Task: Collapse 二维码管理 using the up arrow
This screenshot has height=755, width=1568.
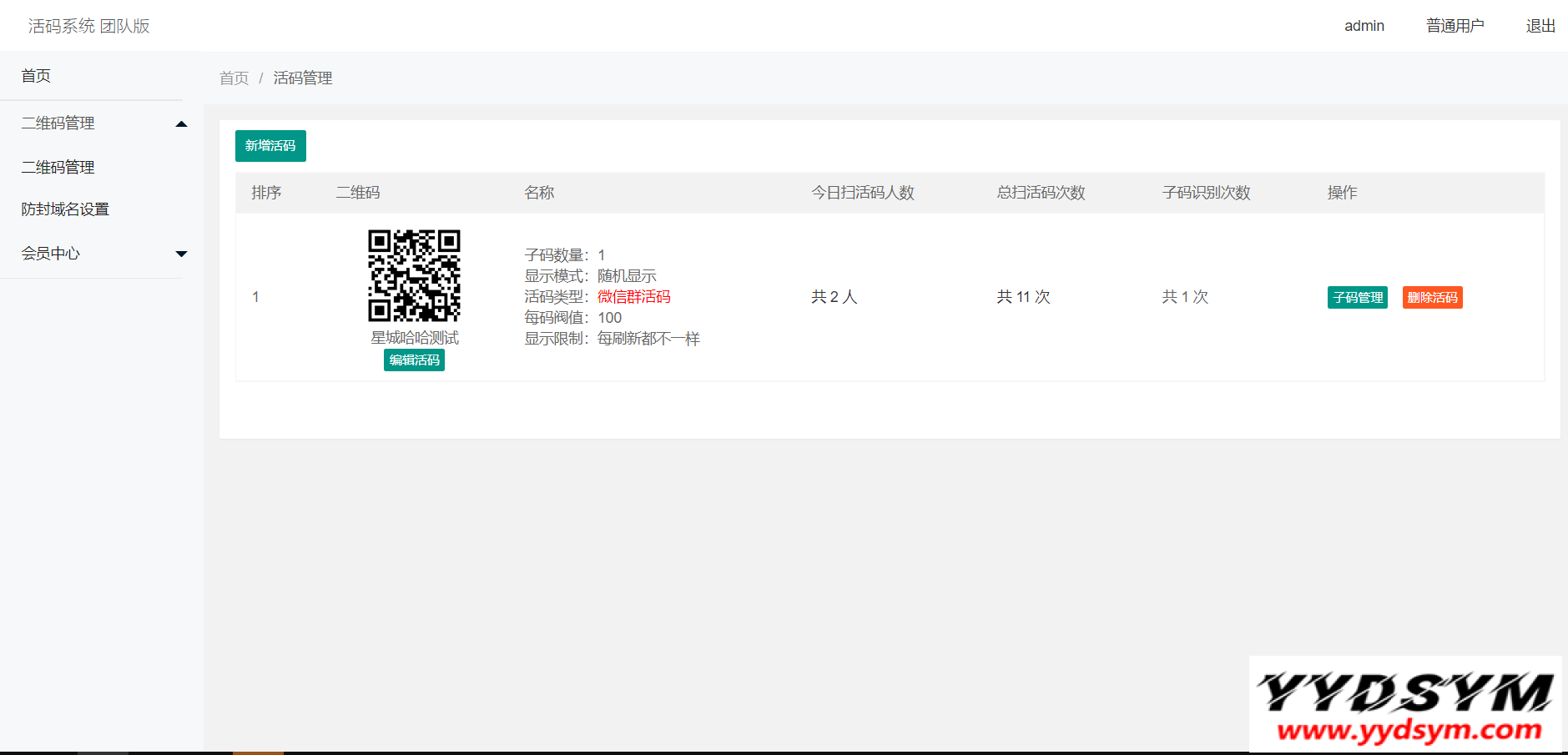Action: (x=181, y=124)
